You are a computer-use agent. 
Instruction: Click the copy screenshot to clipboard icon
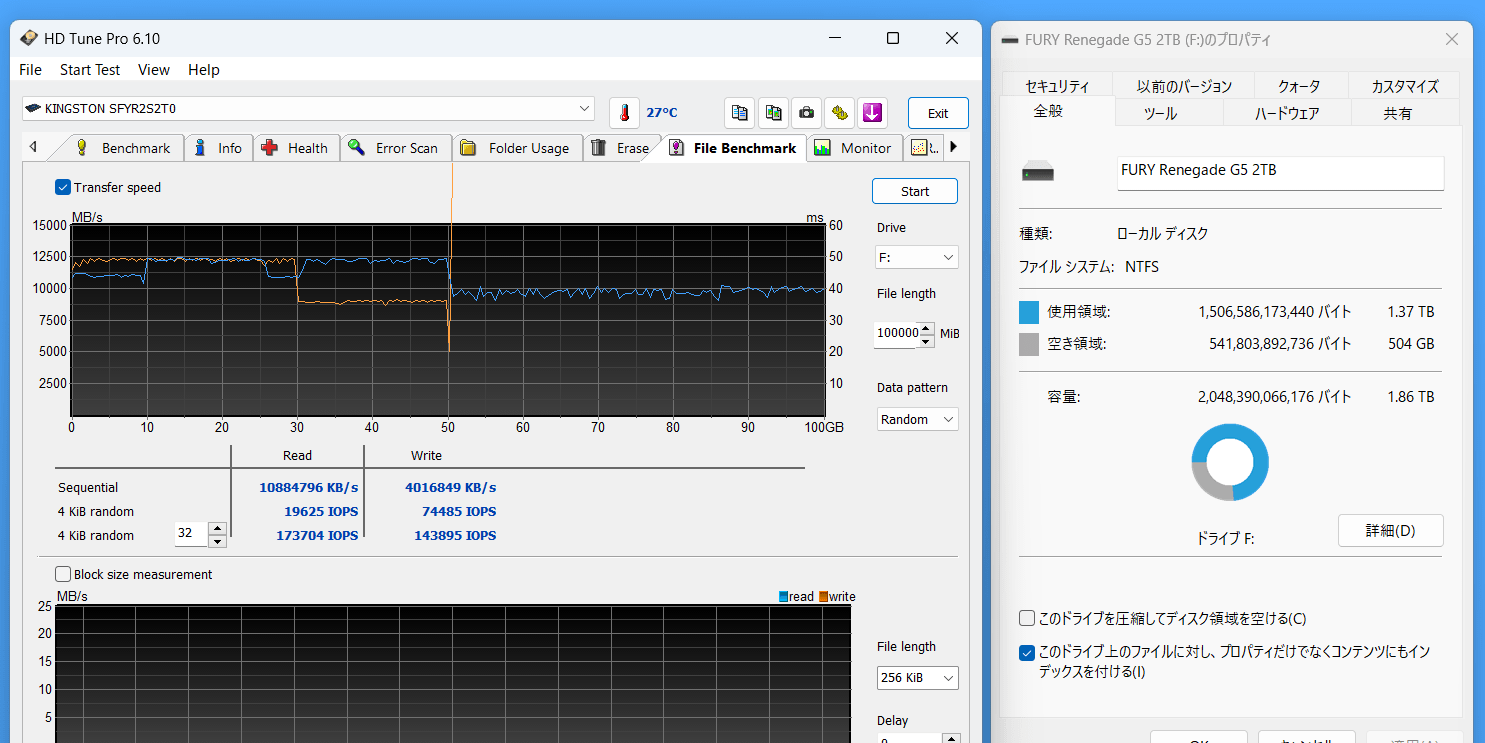pyautogui.click(x=773, y=113)
